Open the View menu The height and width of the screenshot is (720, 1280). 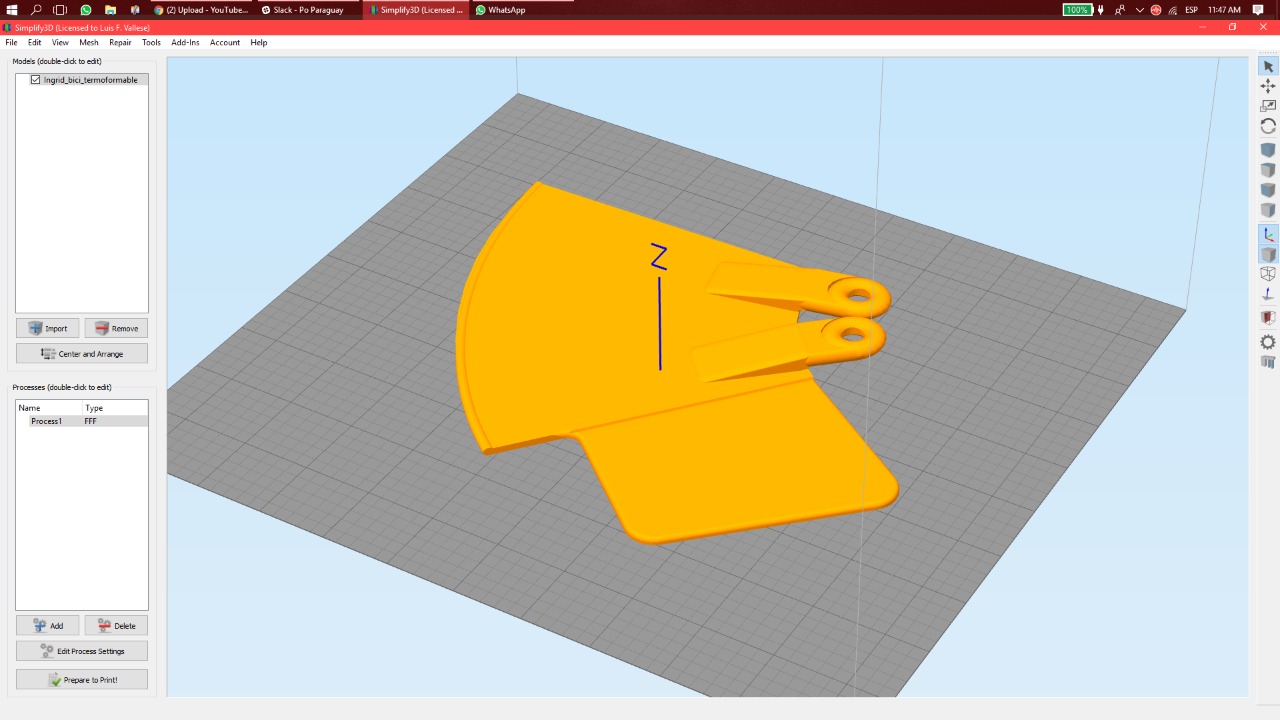click(x=61, y=43)
